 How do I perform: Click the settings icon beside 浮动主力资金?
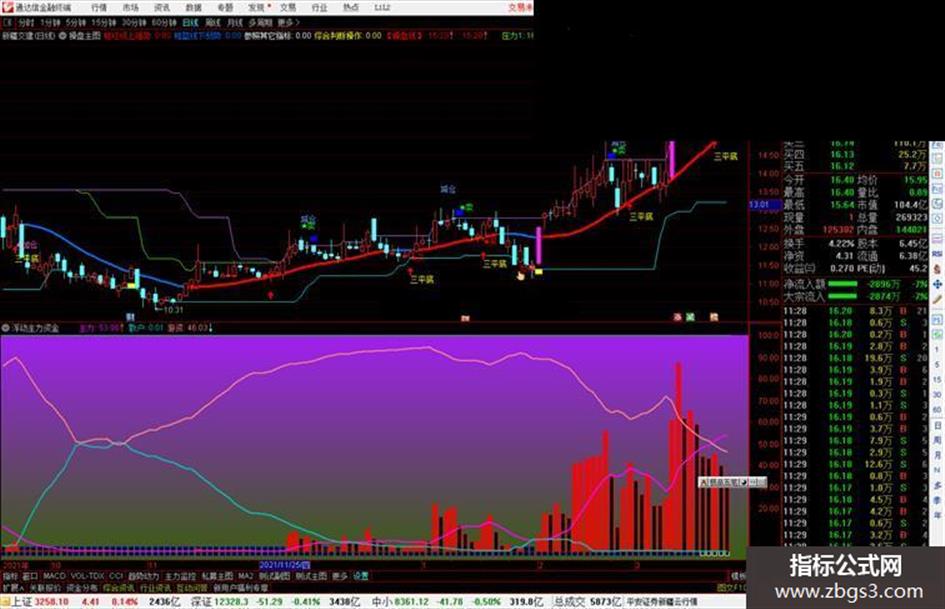5,329
